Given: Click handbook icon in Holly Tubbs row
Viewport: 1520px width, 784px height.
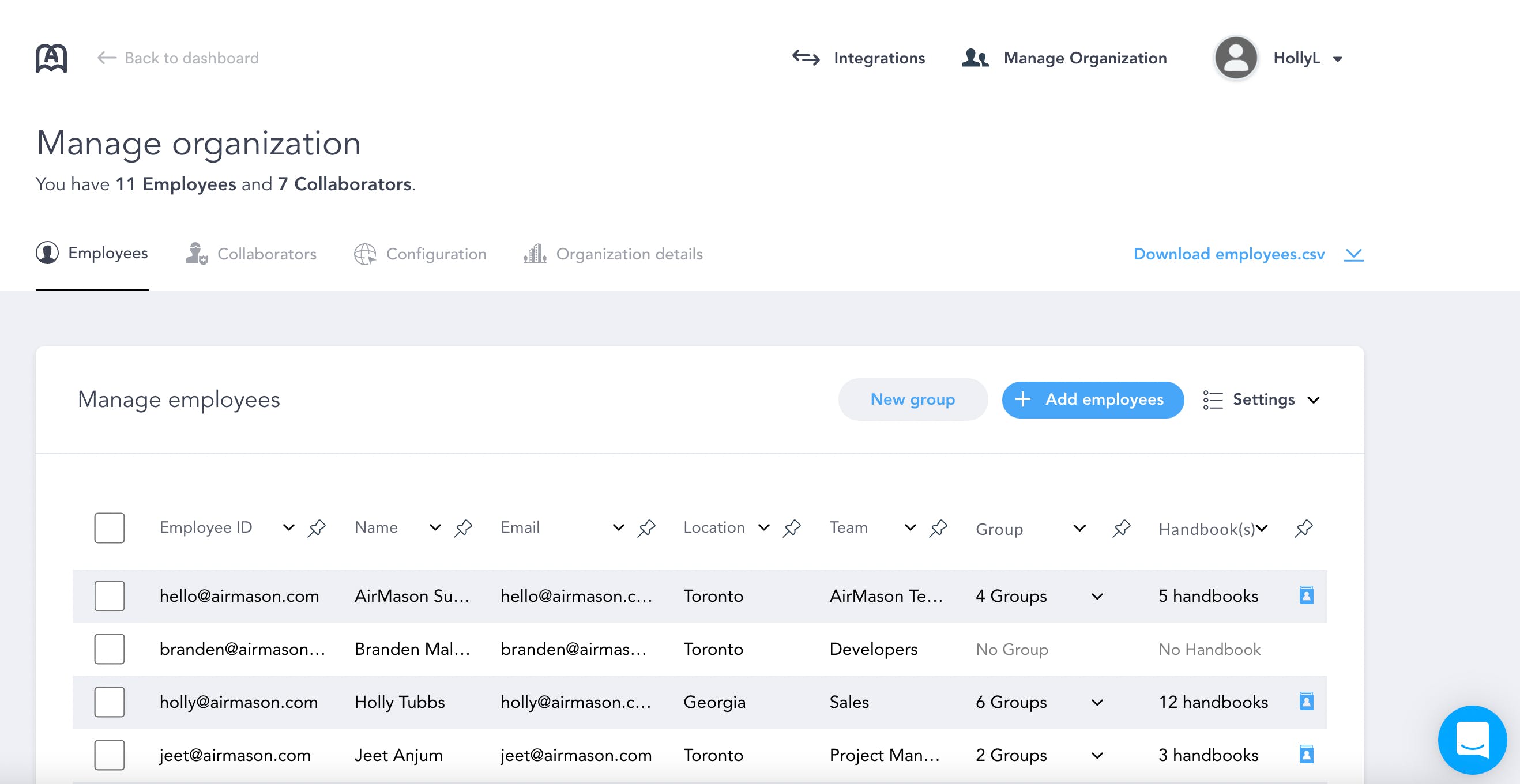Looking at the screenshot, I should click(x=1307, y=702).
